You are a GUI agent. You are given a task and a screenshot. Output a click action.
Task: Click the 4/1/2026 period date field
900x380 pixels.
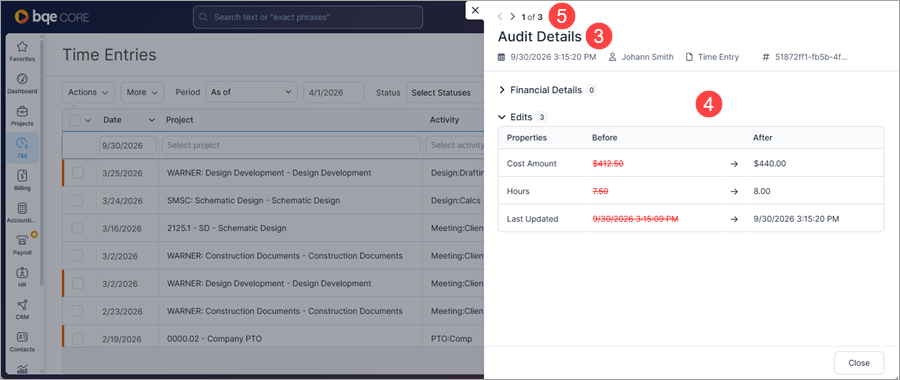pyautogui.click(x=333, y=92)
